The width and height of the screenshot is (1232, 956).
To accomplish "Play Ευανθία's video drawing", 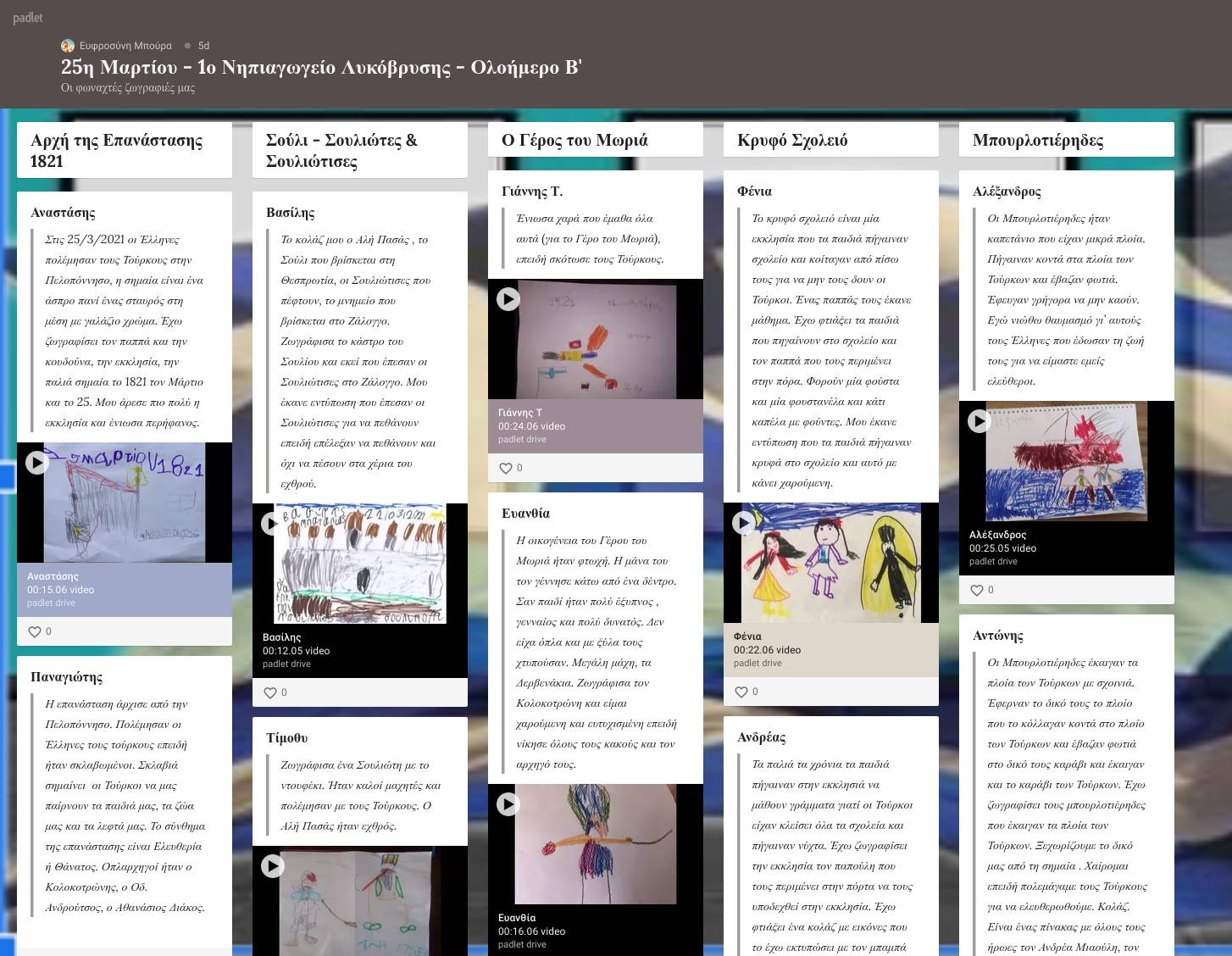I will click(x=508, y=803).
